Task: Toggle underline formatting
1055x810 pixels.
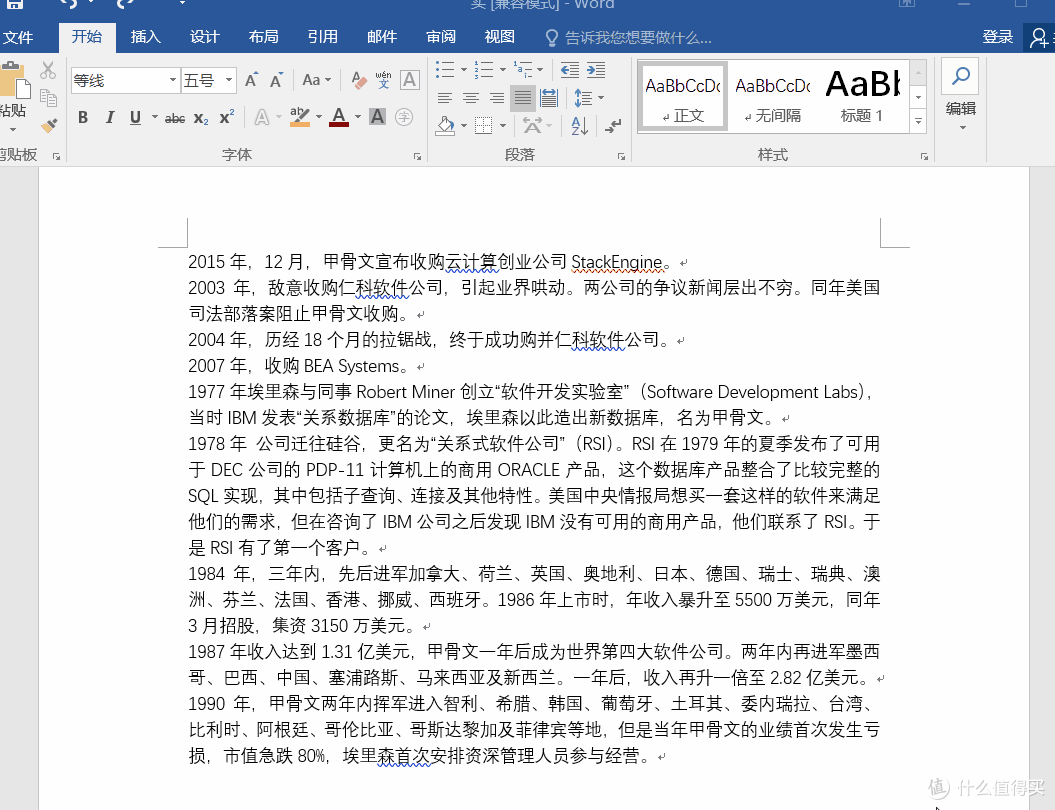Action: click(x=135, y=117)
